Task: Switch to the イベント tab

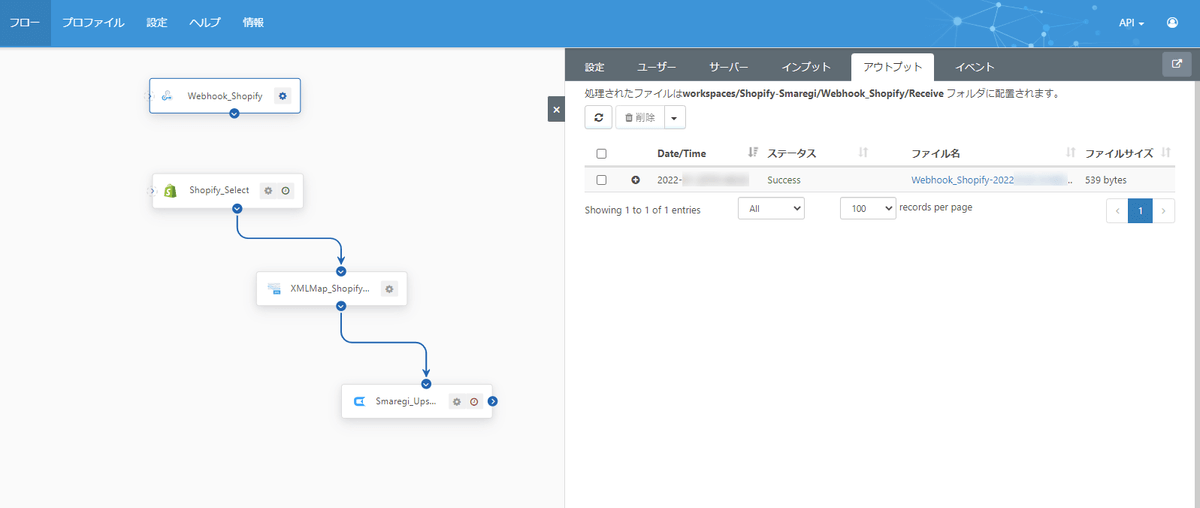Action: [974, 67]
